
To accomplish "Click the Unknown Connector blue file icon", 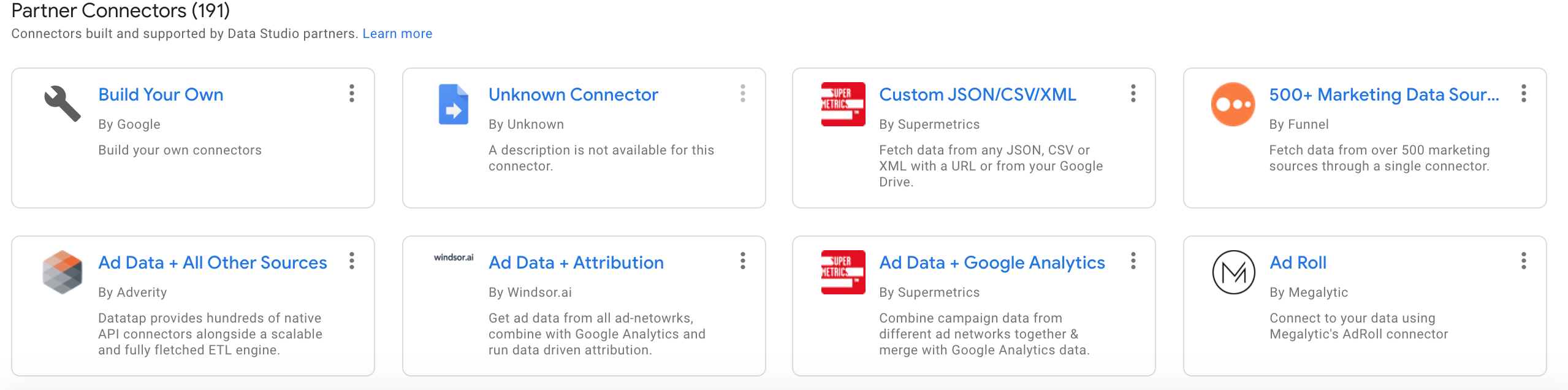I will [454, 104].
